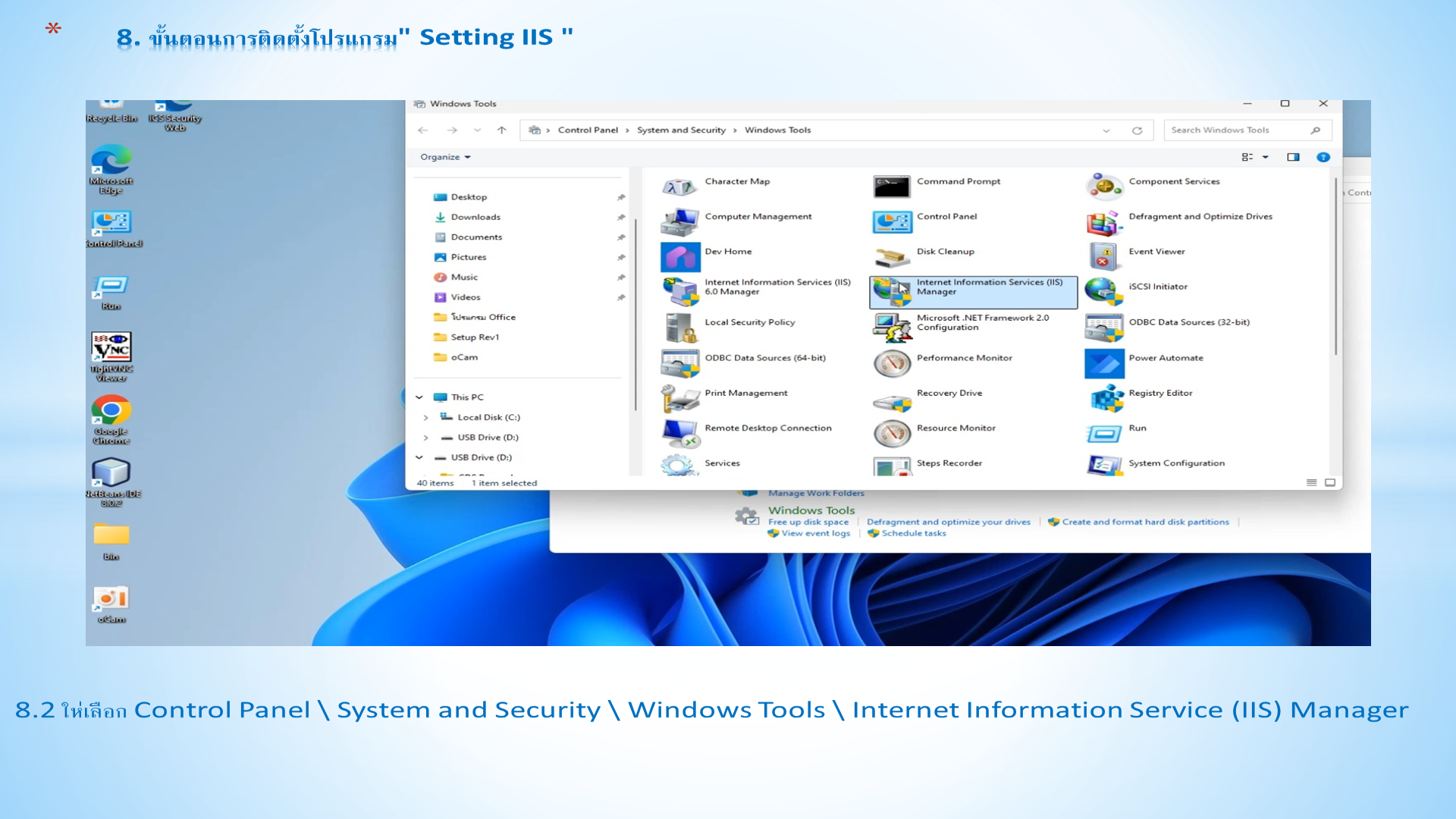This screenshot has height=819, width=1456.
Task: Open Google Chrome desktop shortcut
Action: (x=111, y=419)
